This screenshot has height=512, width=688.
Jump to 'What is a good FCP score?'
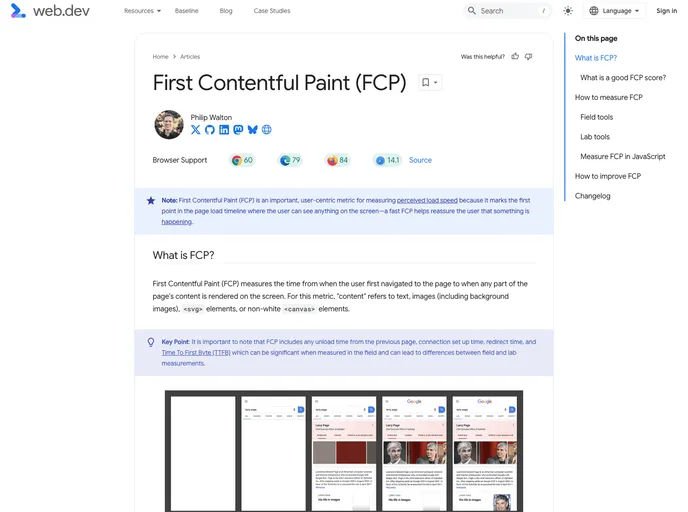tap(623, 78)
